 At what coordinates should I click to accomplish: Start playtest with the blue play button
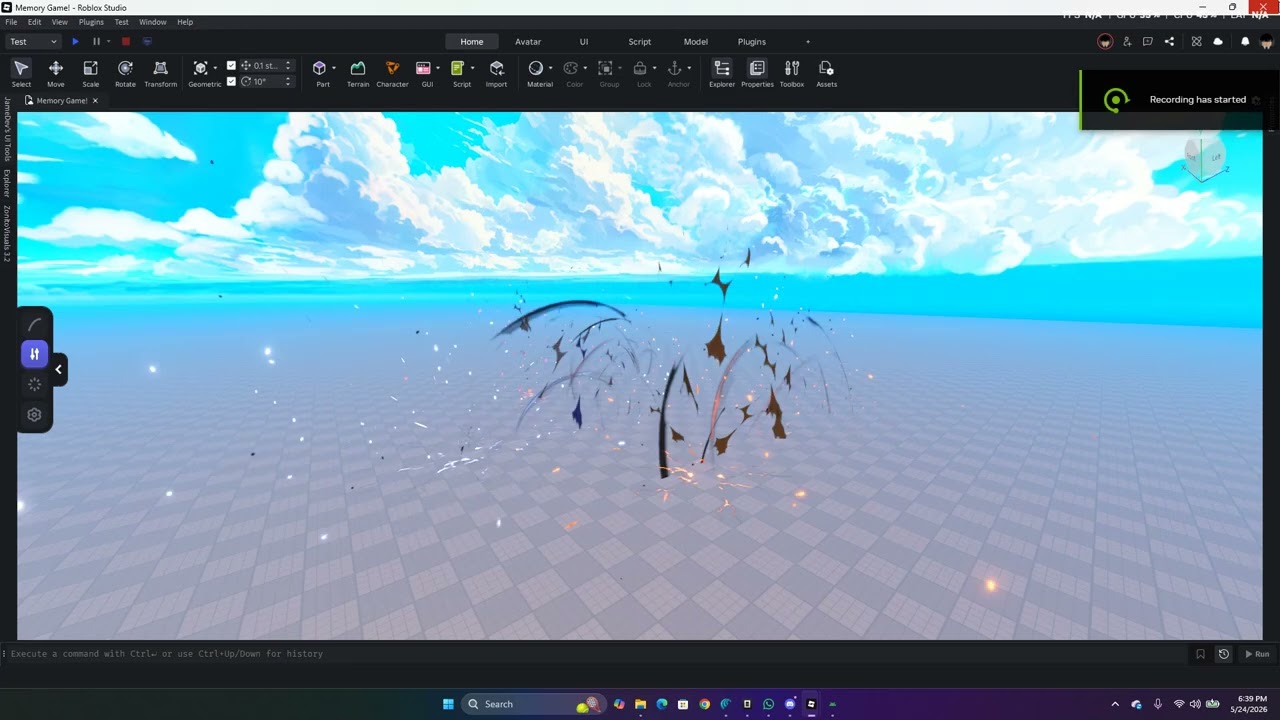point(75,42)
